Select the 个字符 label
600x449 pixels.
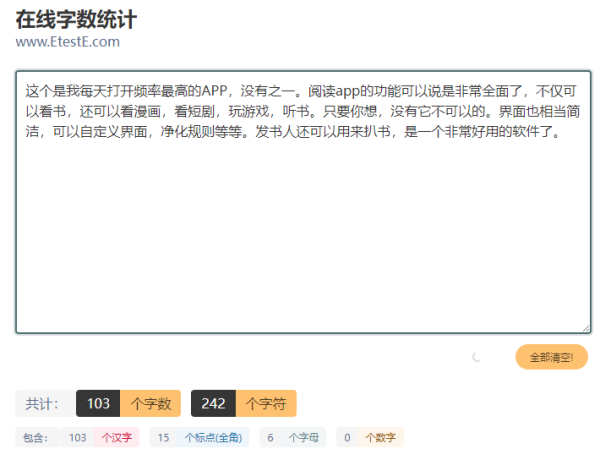(x=266, y=403)
